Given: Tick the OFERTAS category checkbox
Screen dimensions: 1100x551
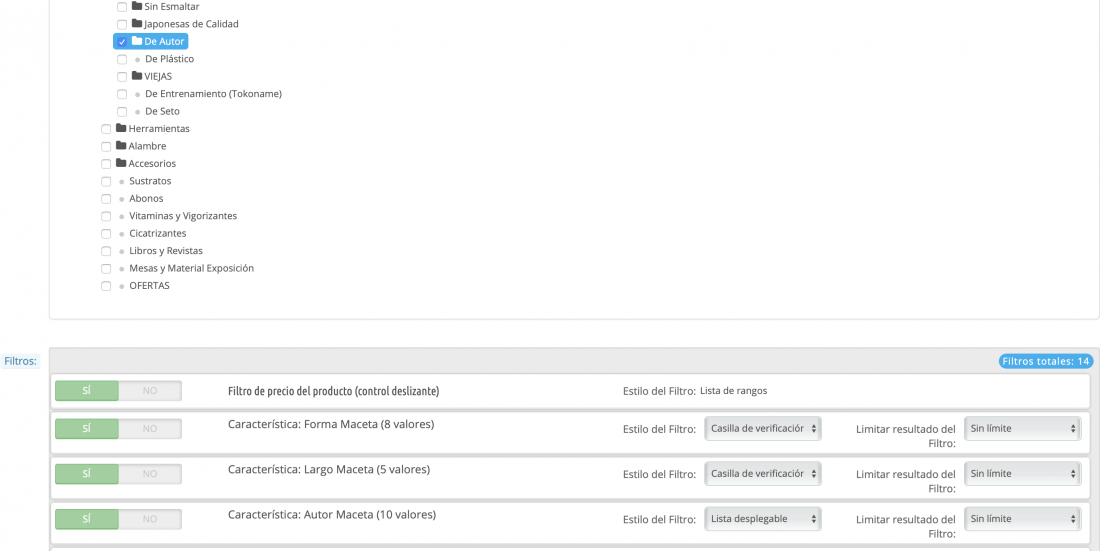Looking at the screenshot, I should [106, 286].
